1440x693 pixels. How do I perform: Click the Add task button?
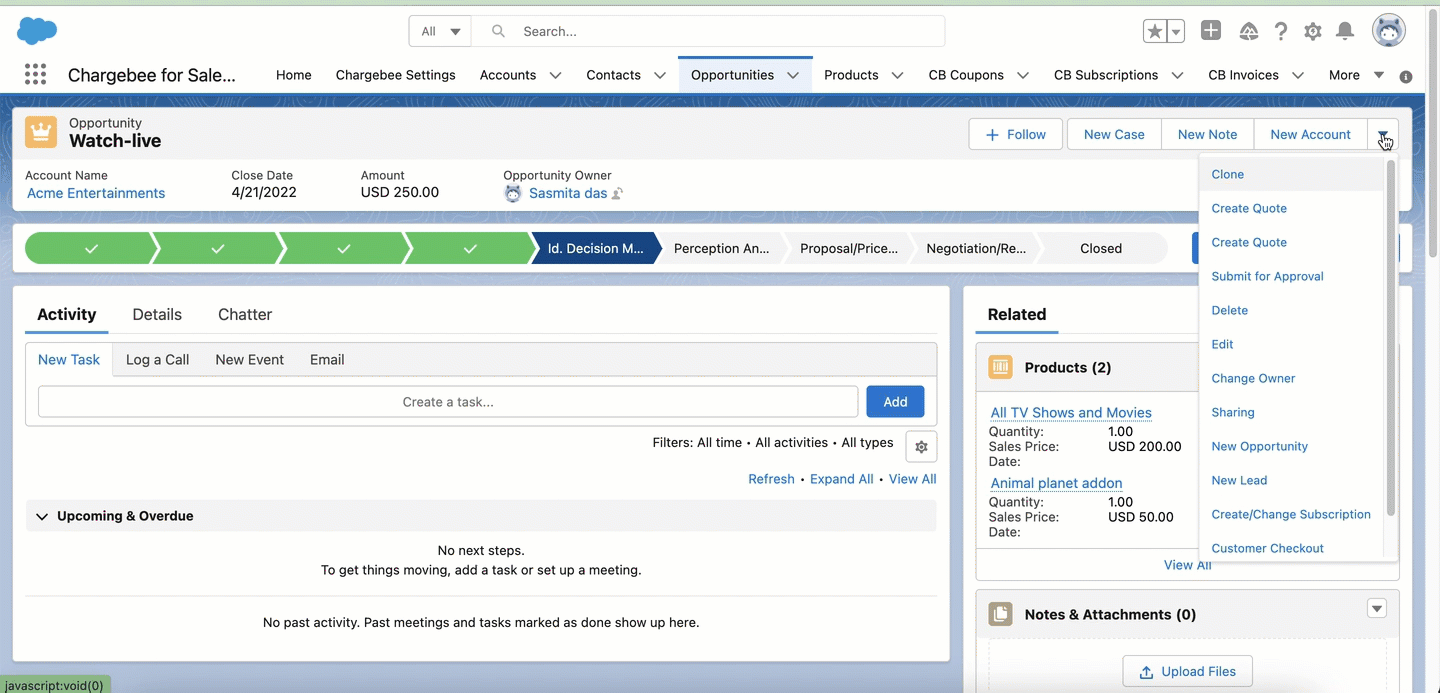tap(895, 401)
